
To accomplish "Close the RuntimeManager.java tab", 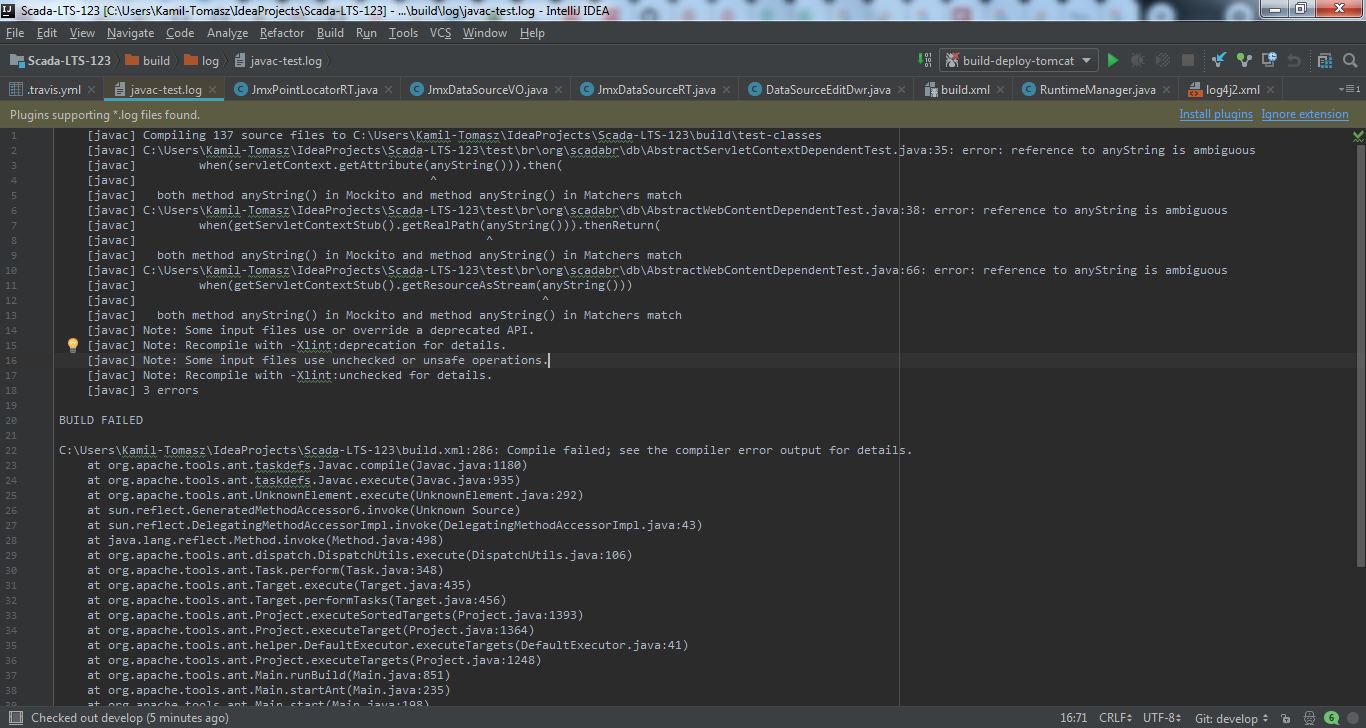I will [x=1167, y=89].
